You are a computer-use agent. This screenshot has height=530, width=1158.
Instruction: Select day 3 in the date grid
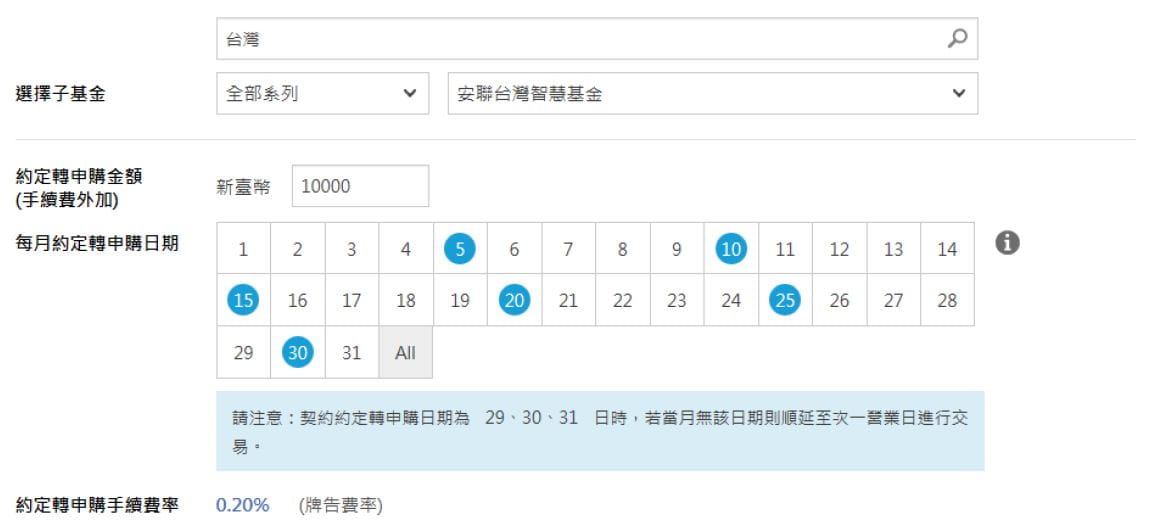tap(352, 249)
